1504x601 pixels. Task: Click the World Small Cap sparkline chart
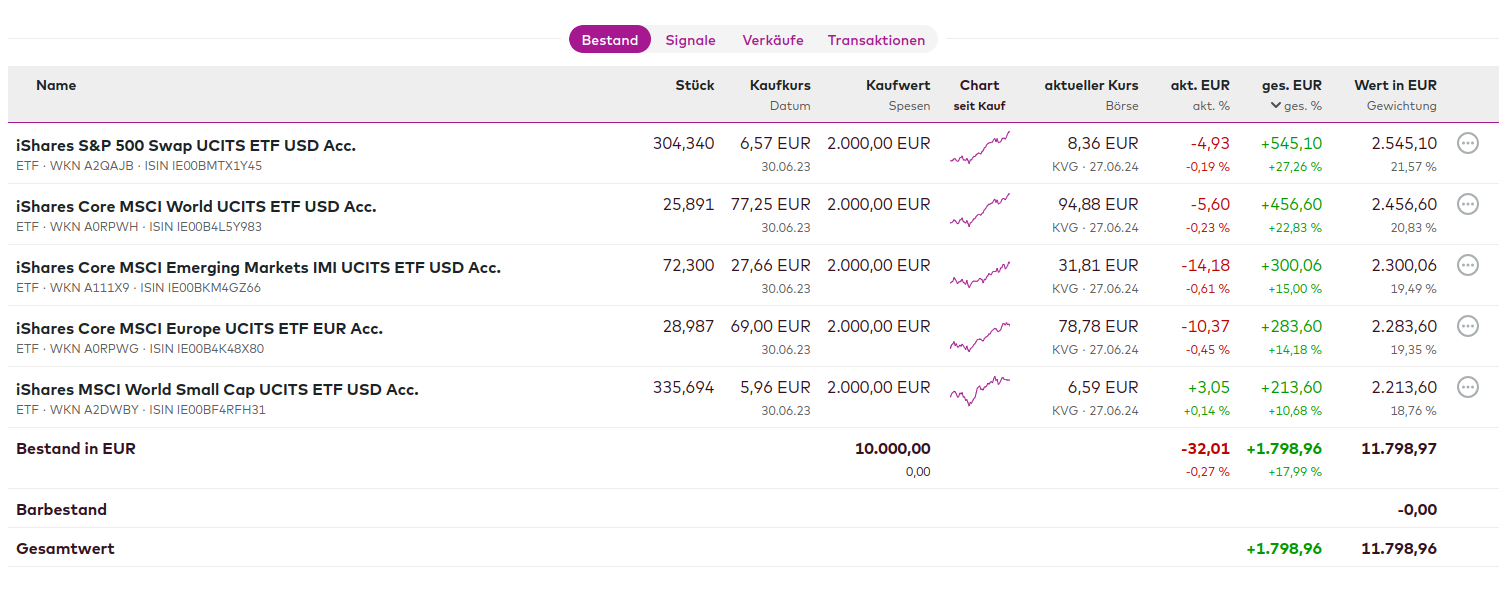coord(979,390)
